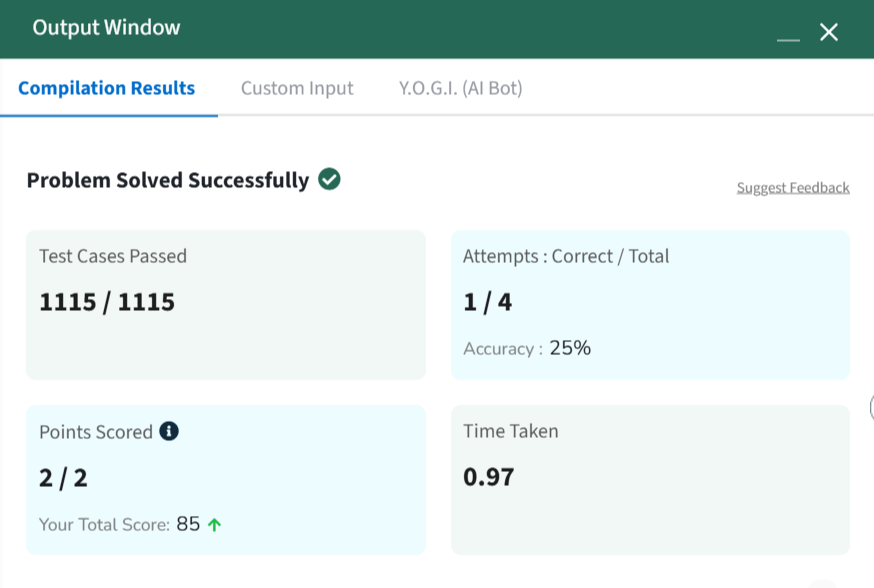Click the Suggest Feedback link

click(793, 188)
